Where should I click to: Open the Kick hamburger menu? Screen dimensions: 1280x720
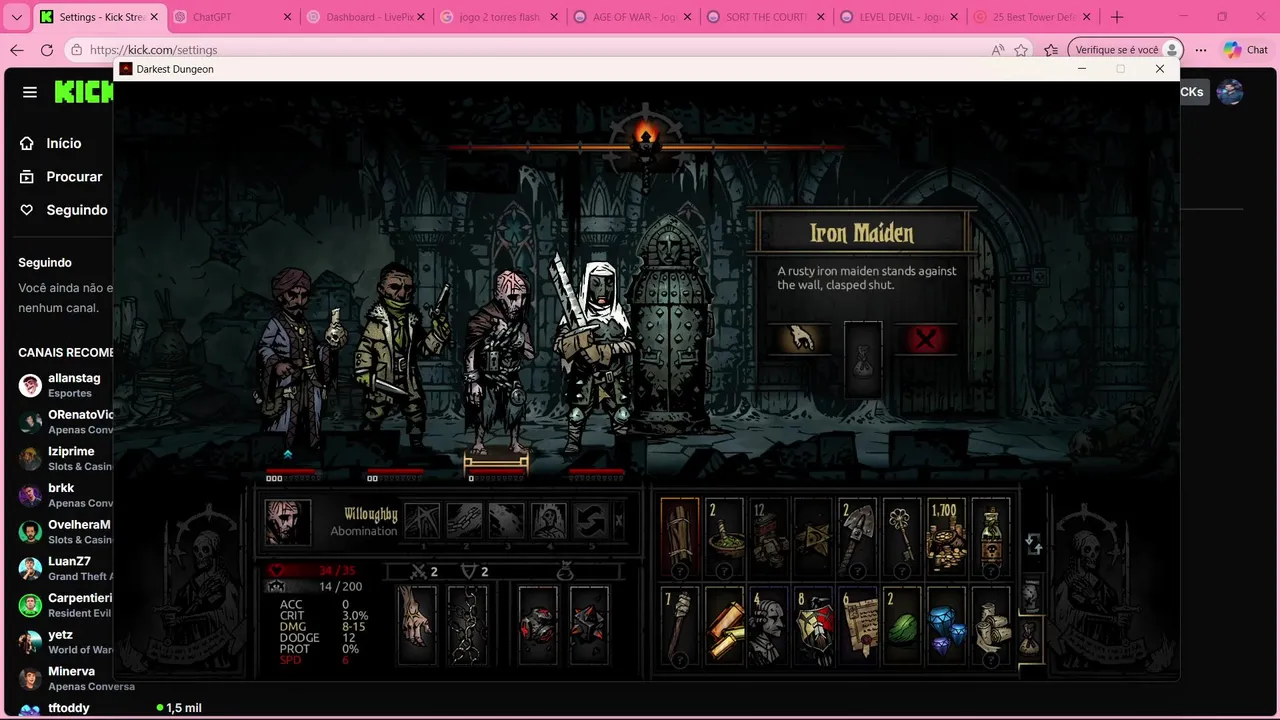(x=30, y=92)
